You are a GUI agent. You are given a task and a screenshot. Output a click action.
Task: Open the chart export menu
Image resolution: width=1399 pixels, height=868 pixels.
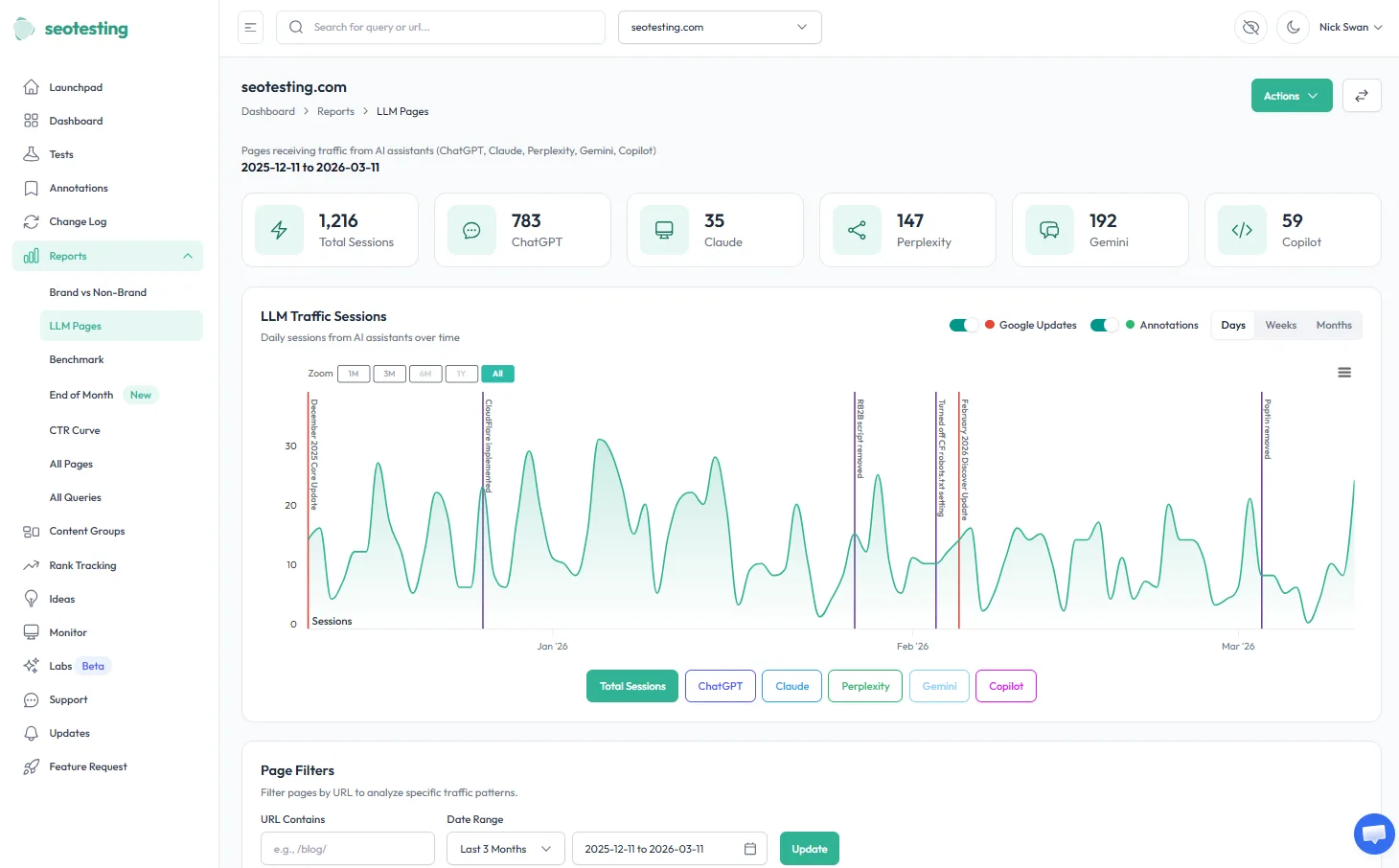click(1344, 372)
